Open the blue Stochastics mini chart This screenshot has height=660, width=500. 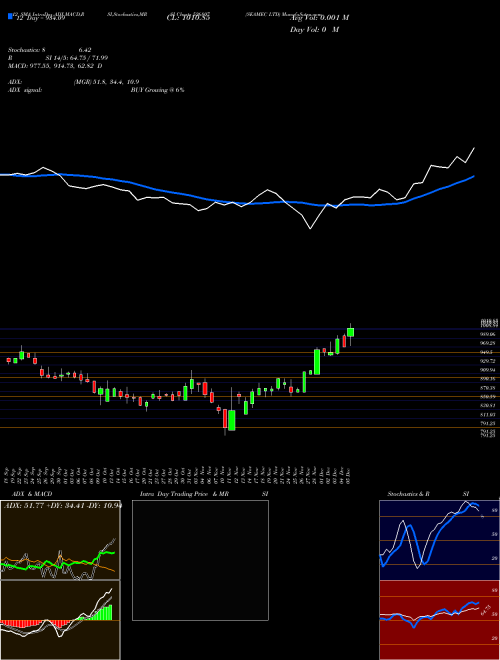(439, 540)
